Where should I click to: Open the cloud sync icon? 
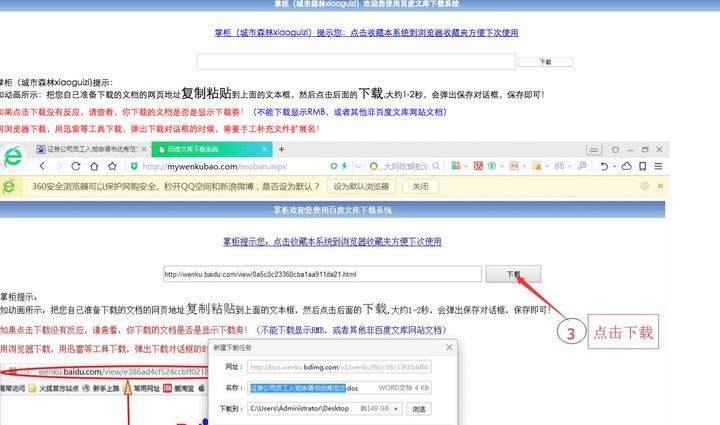click(x=626, y=166)
